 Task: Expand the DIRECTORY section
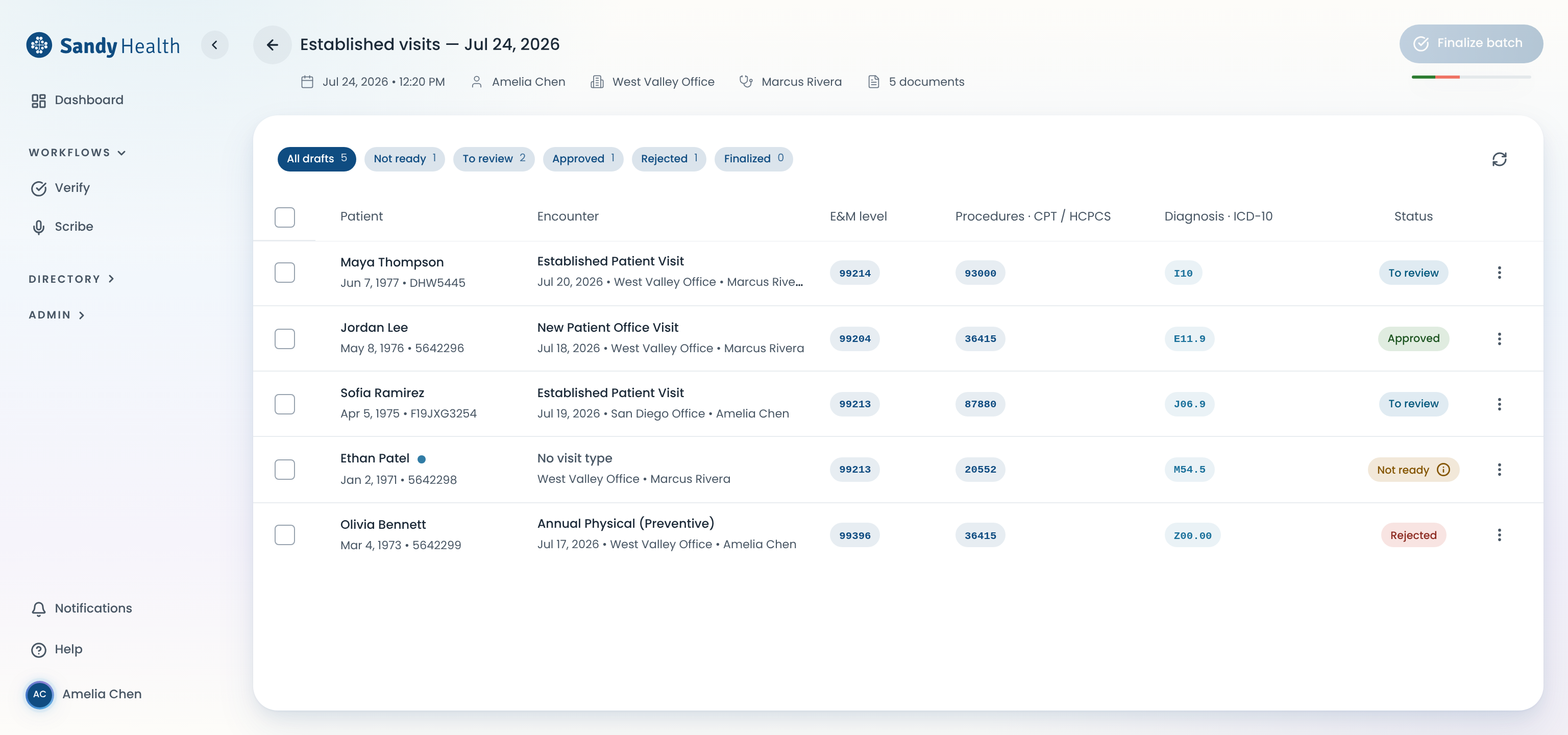pos(72,279)
